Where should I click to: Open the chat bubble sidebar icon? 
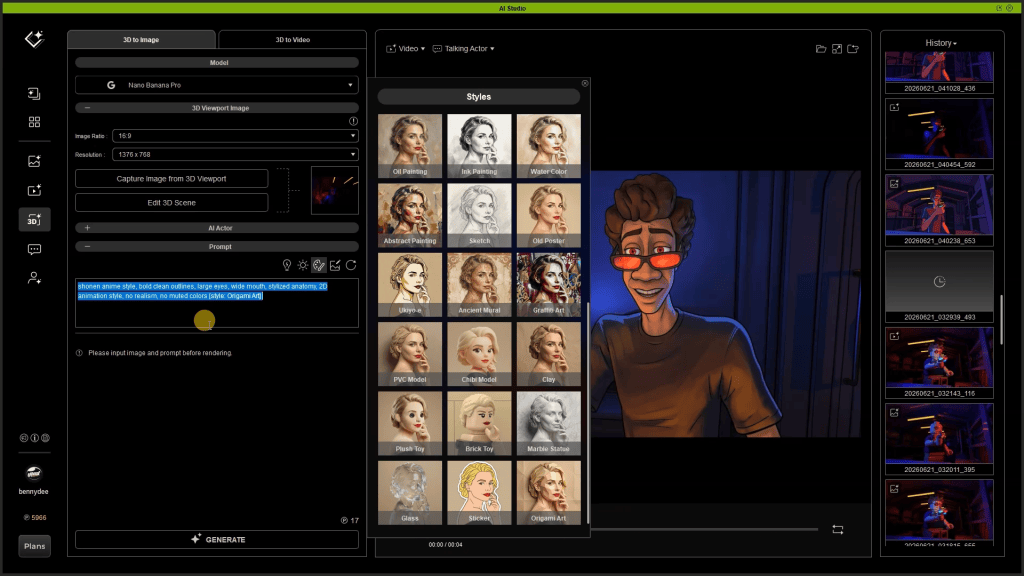[34, 249]
